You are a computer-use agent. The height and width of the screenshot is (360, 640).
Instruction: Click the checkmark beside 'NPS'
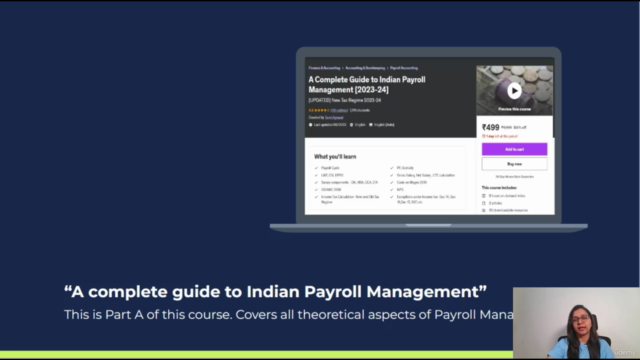pos(391,189)
